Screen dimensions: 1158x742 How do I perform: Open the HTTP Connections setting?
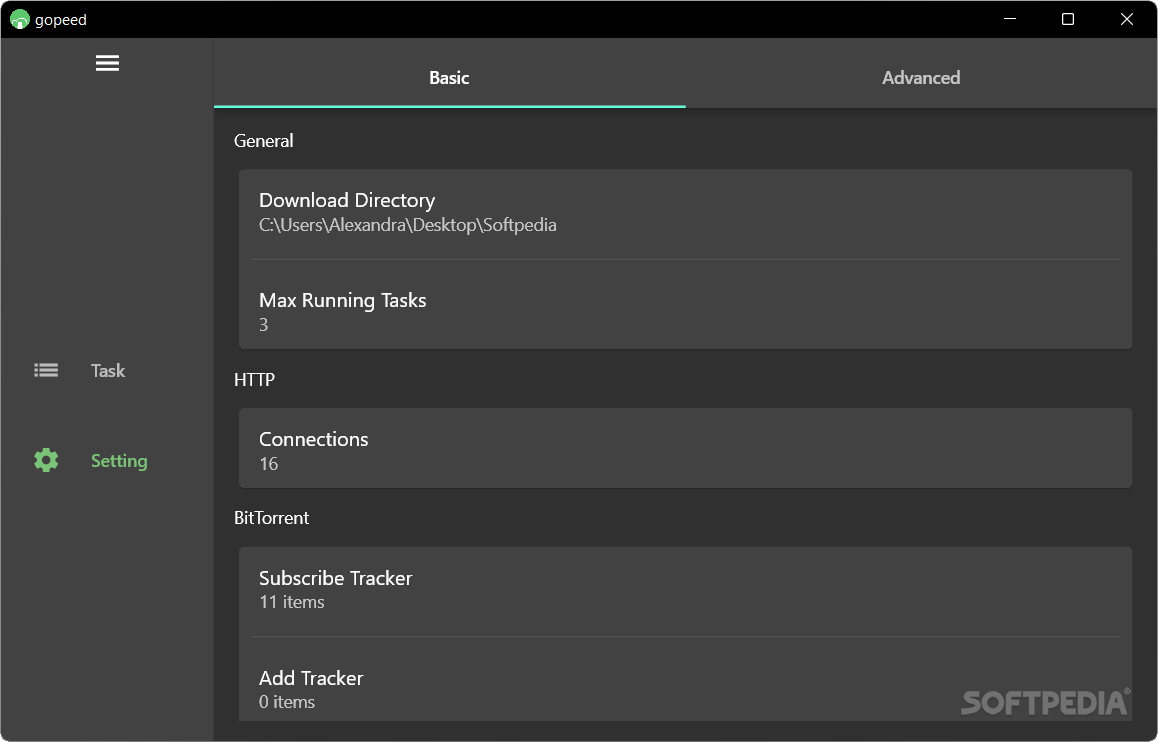685,448
